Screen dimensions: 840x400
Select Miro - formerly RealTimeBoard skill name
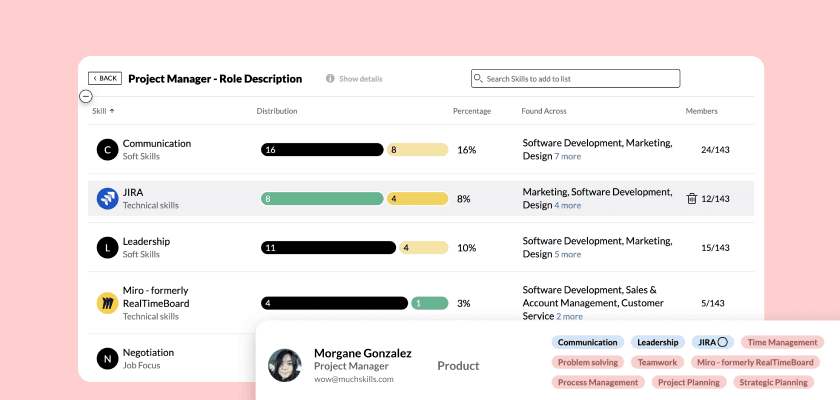(156, 297)
